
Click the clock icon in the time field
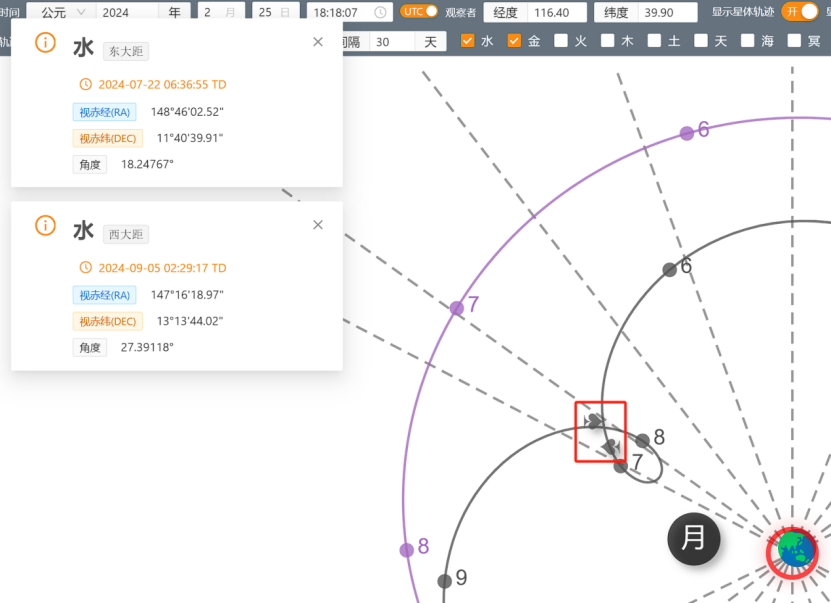(x=380, y=12)
